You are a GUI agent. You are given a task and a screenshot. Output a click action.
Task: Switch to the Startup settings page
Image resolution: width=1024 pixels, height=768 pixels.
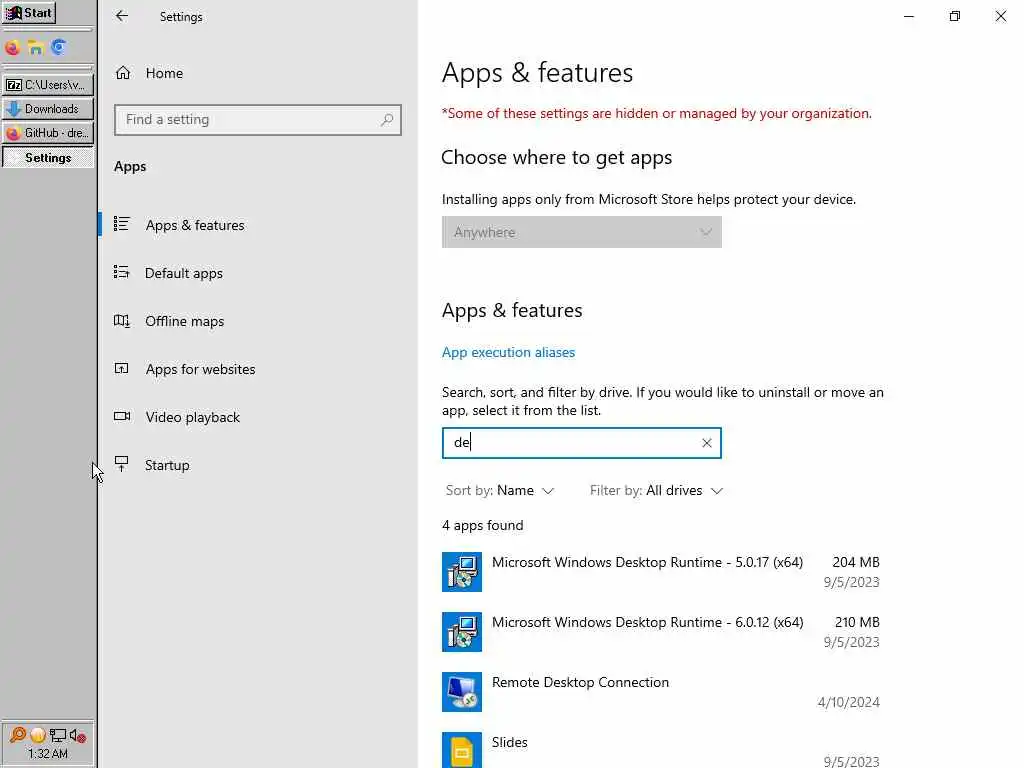coord(167,465)
